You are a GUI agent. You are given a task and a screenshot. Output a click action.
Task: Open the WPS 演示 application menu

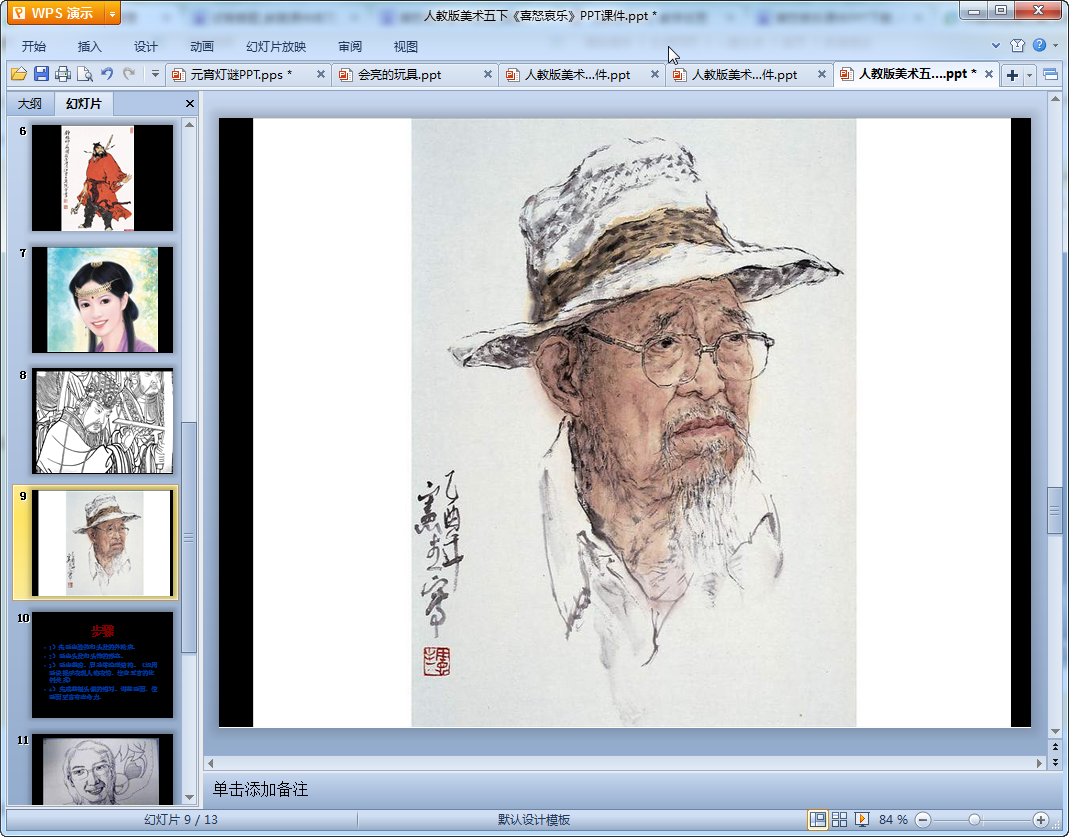click(55, 13)
